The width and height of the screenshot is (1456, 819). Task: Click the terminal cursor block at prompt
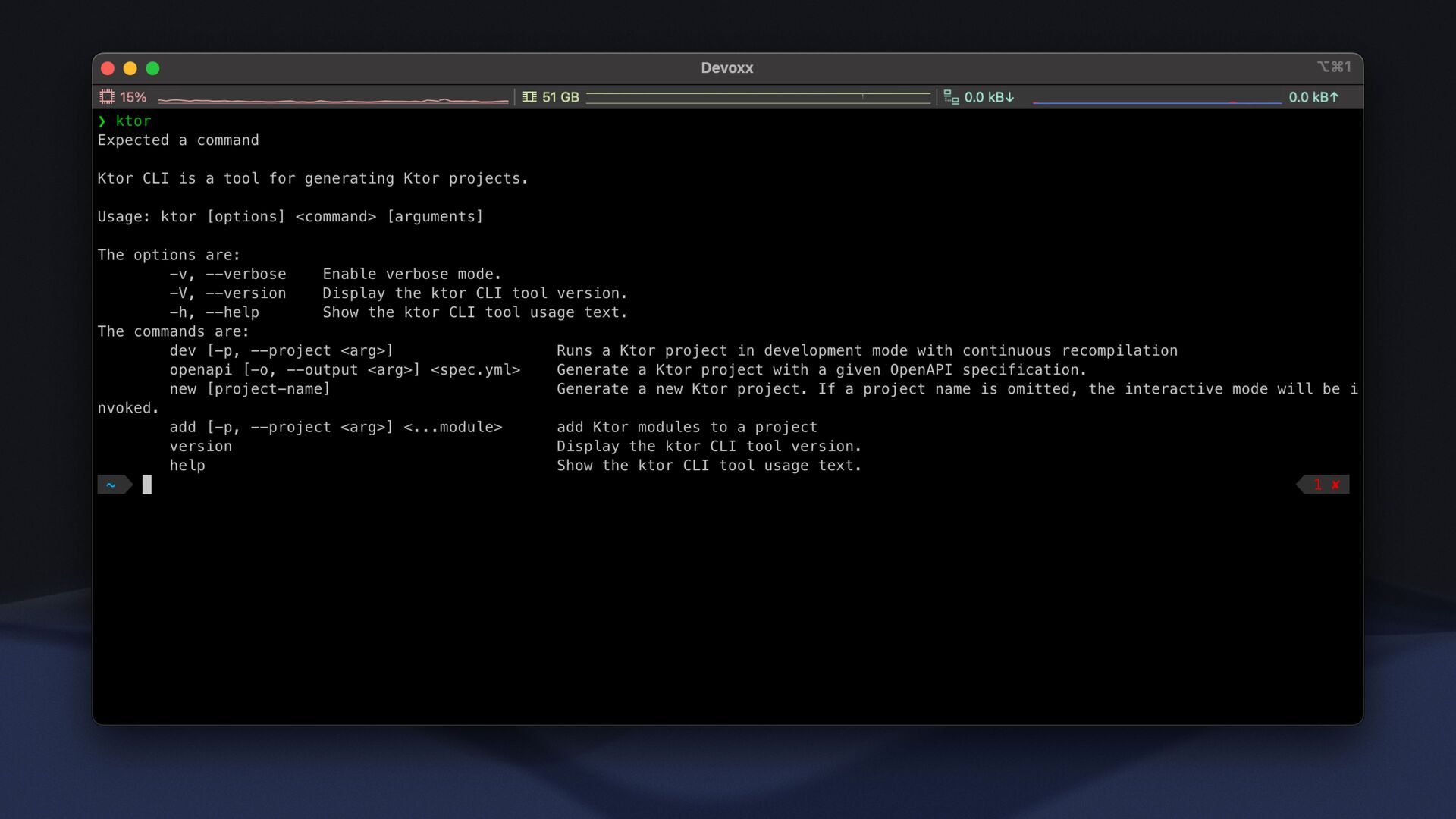point(147,485)
